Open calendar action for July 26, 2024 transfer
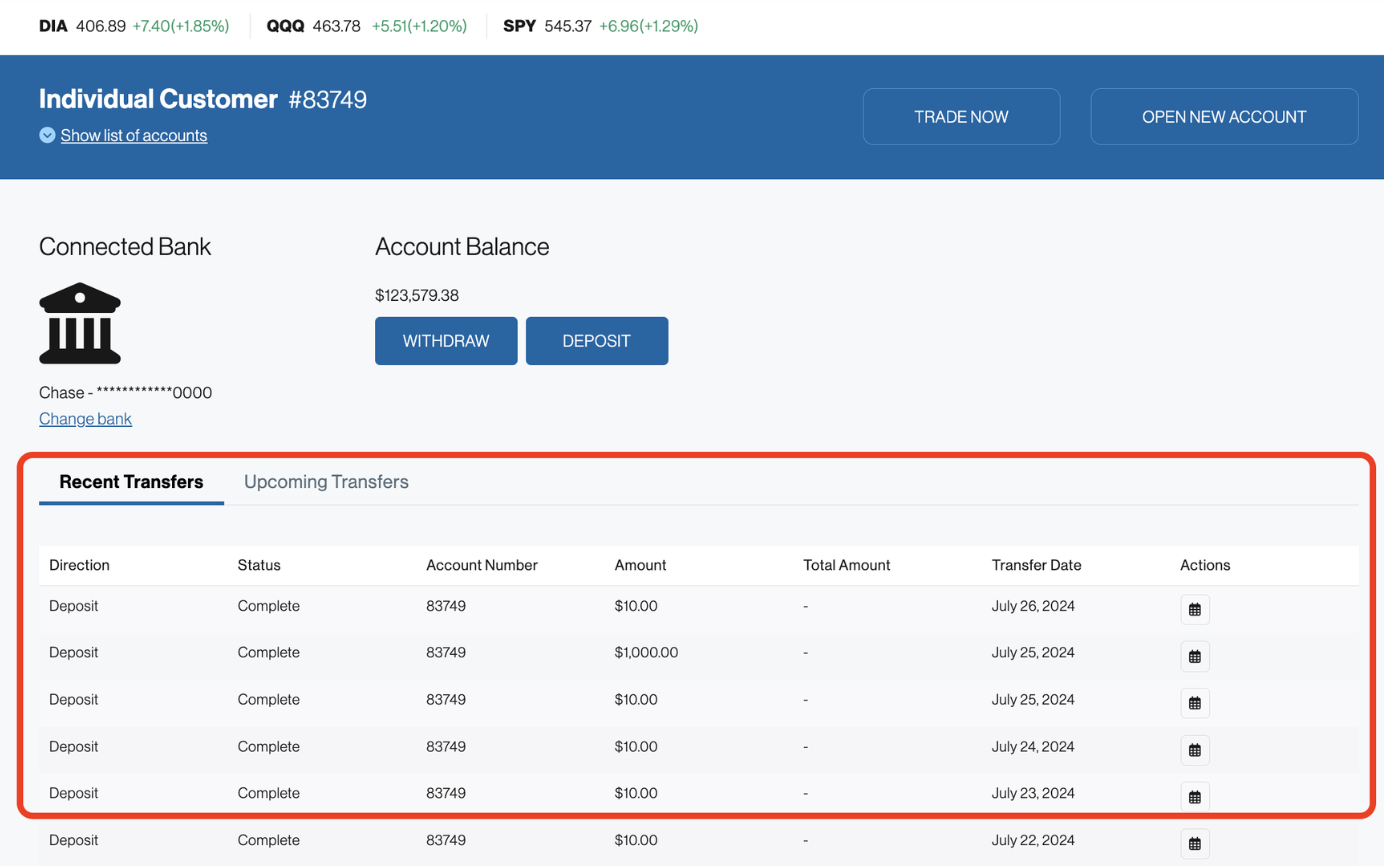Viewport: 1384px width, 866px height. (1195, 609)
